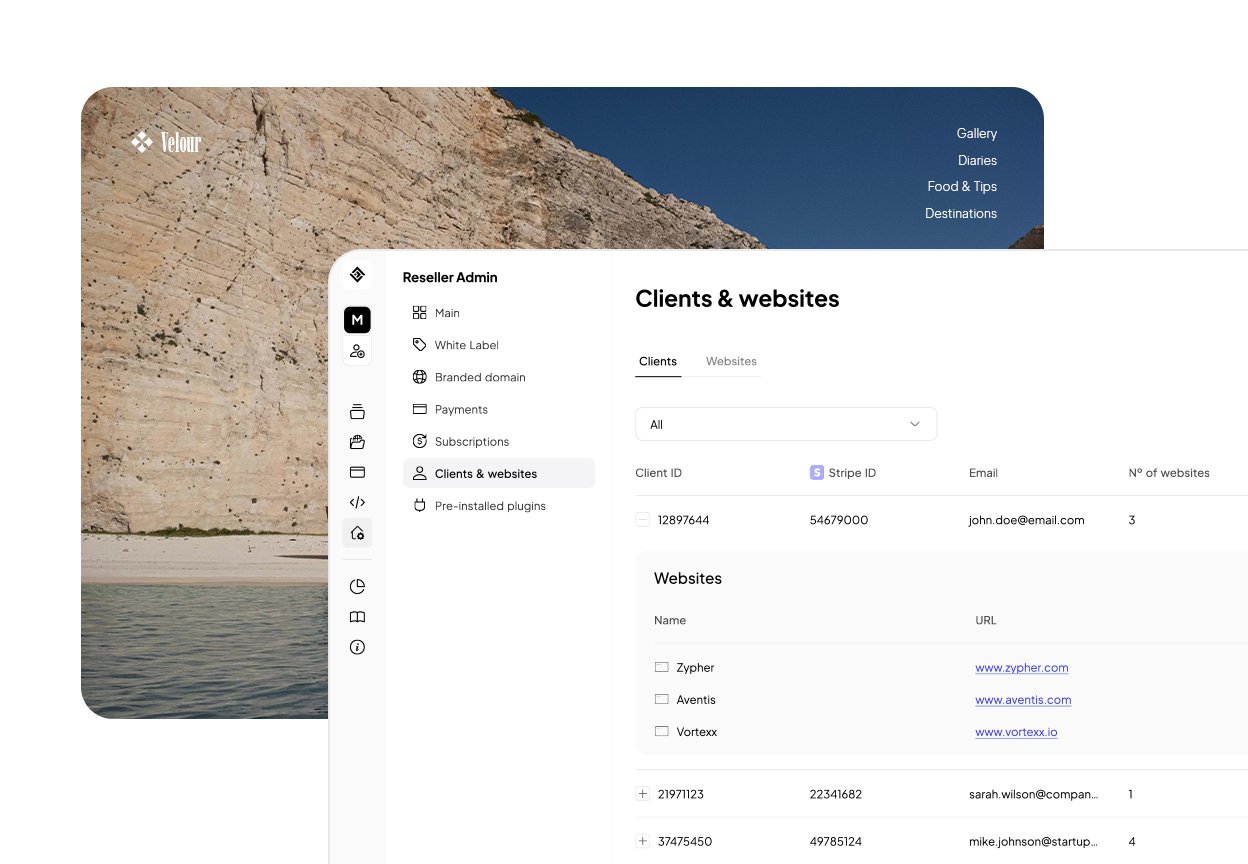Click Gallery in the Velour site navigation
Screen dimensions: 1248x864
(976, 133)
